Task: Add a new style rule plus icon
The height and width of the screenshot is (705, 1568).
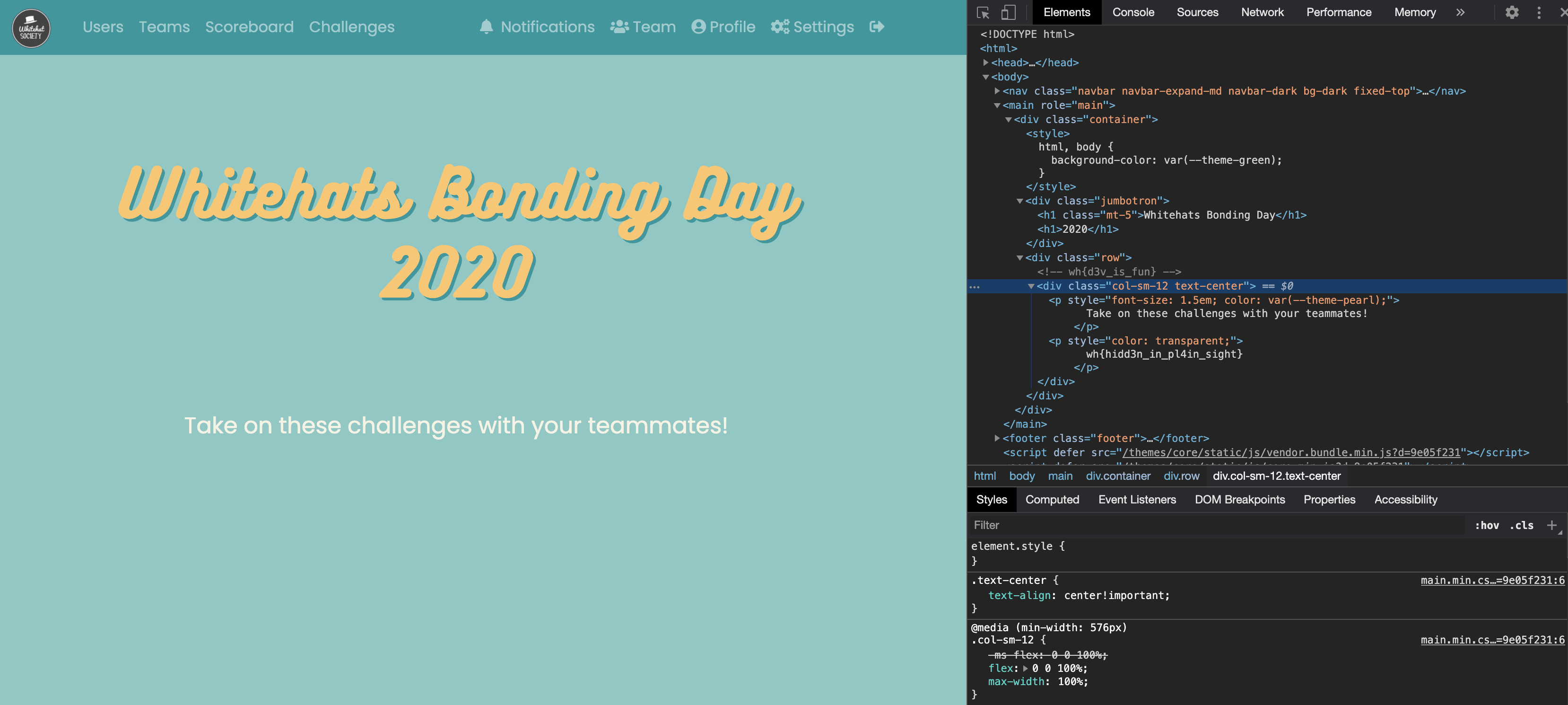Action: pyautogui.click(x=1551, y=525)
